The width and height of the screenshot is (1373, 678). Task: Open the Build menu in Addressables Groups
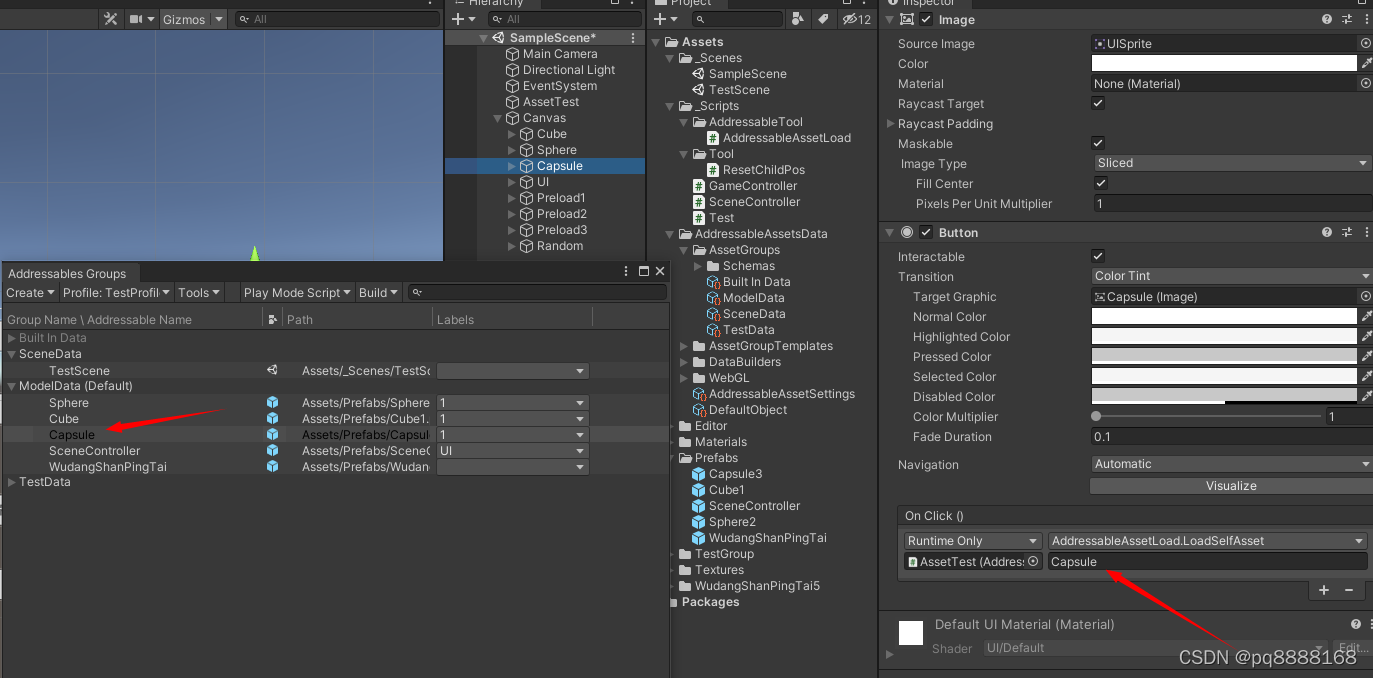[379, 293]
